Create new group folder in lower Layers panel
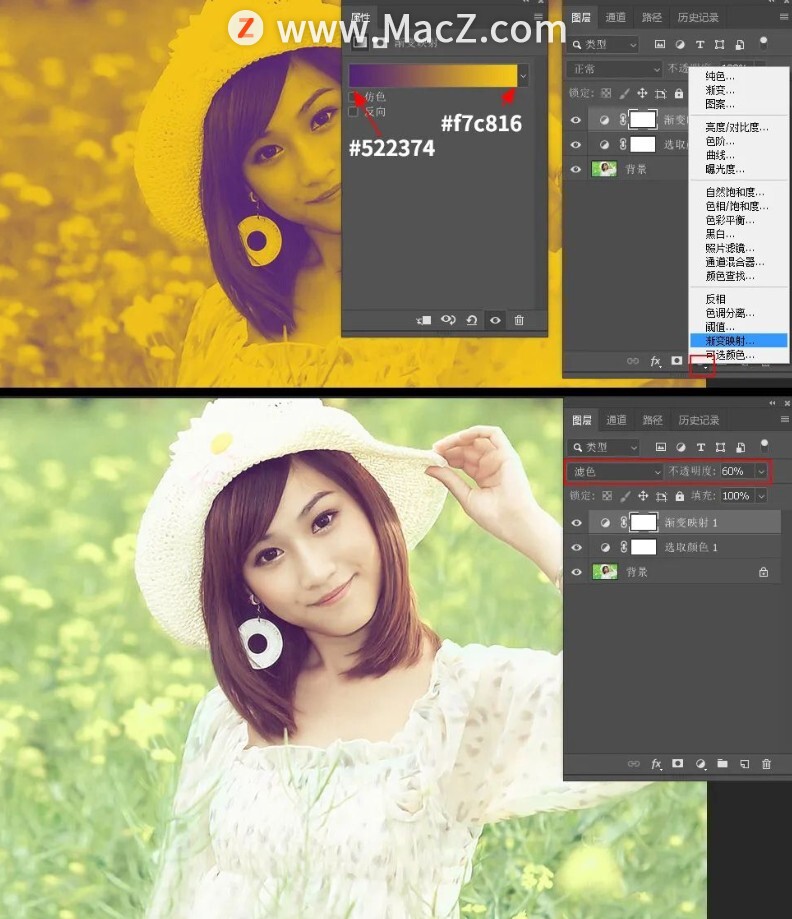 click(x=722, y=763)
